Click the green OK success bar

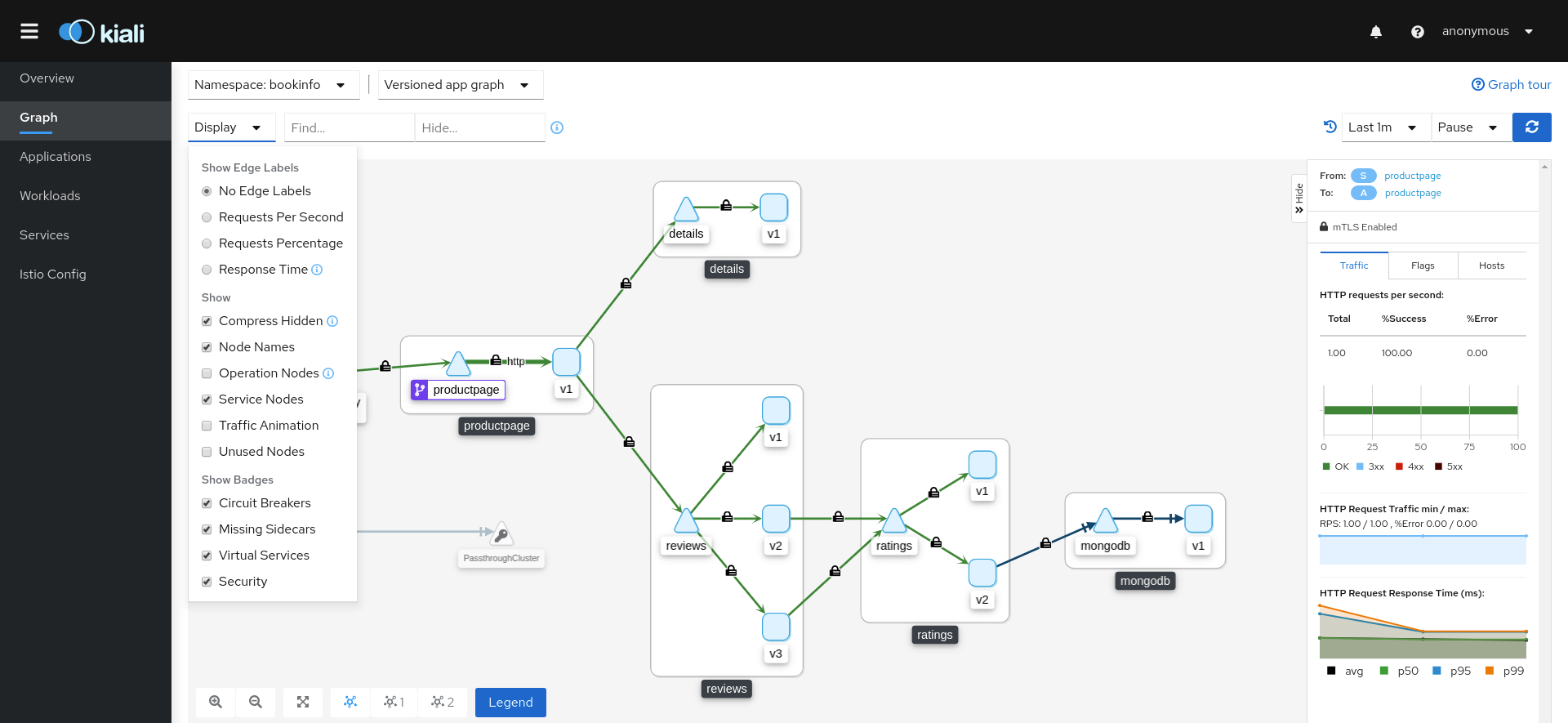point(1421,410)
